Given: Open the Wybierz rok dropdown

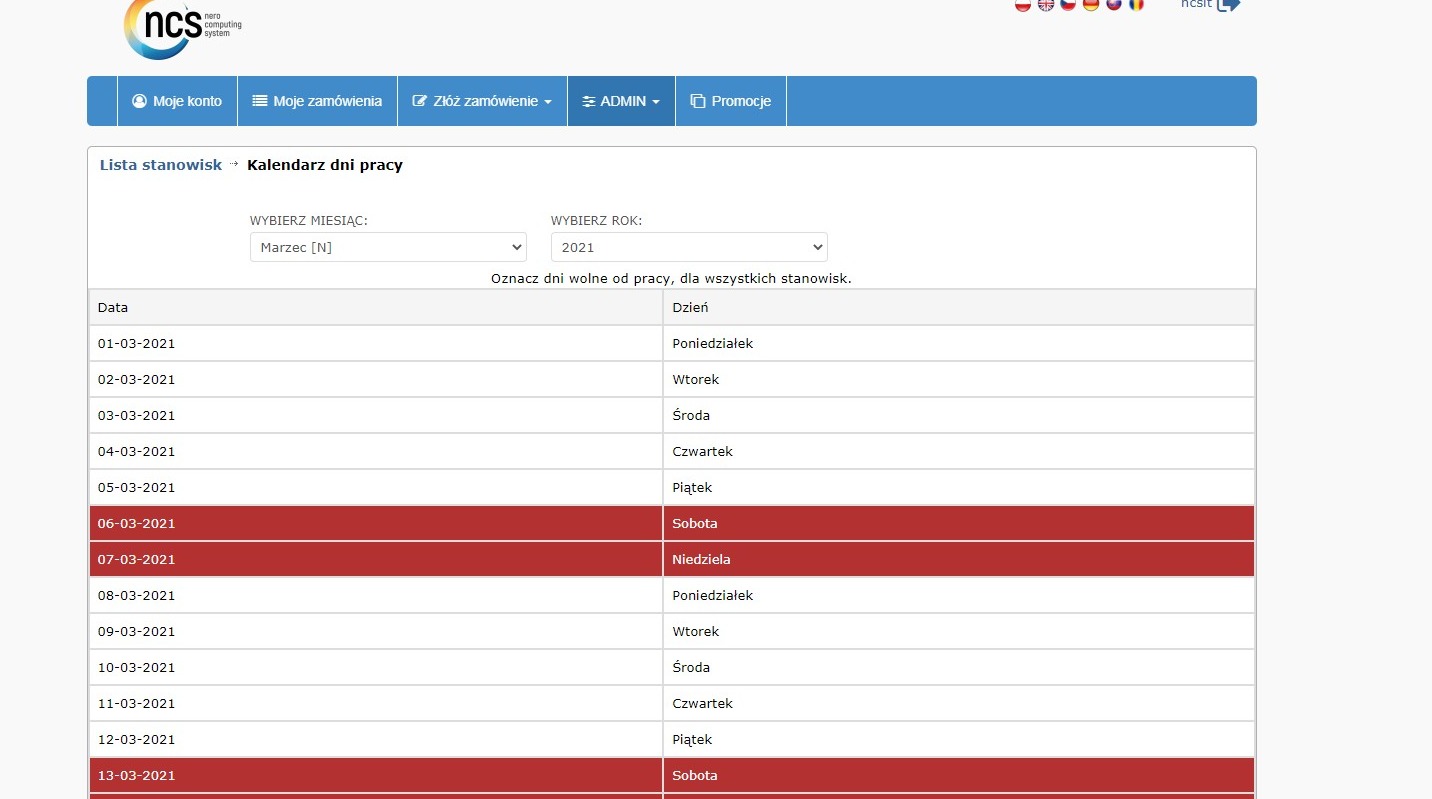Looking at the screenshot, I should click(689, 247).
